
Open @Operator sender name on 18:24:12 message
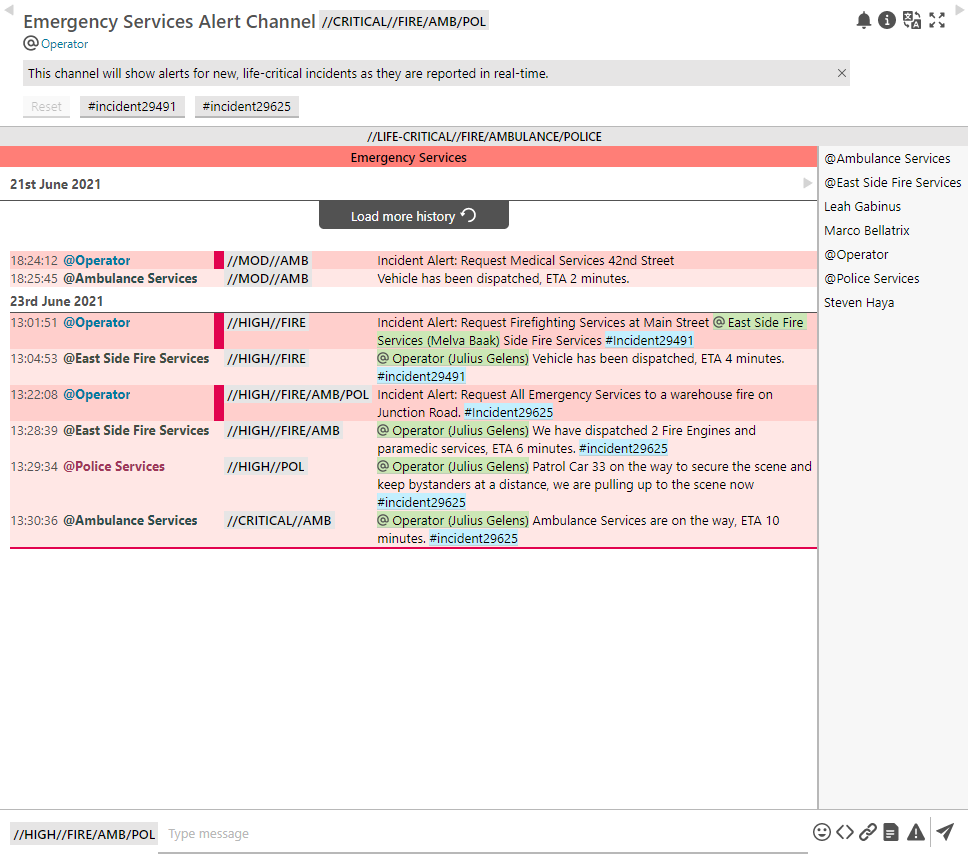(97, 260)
